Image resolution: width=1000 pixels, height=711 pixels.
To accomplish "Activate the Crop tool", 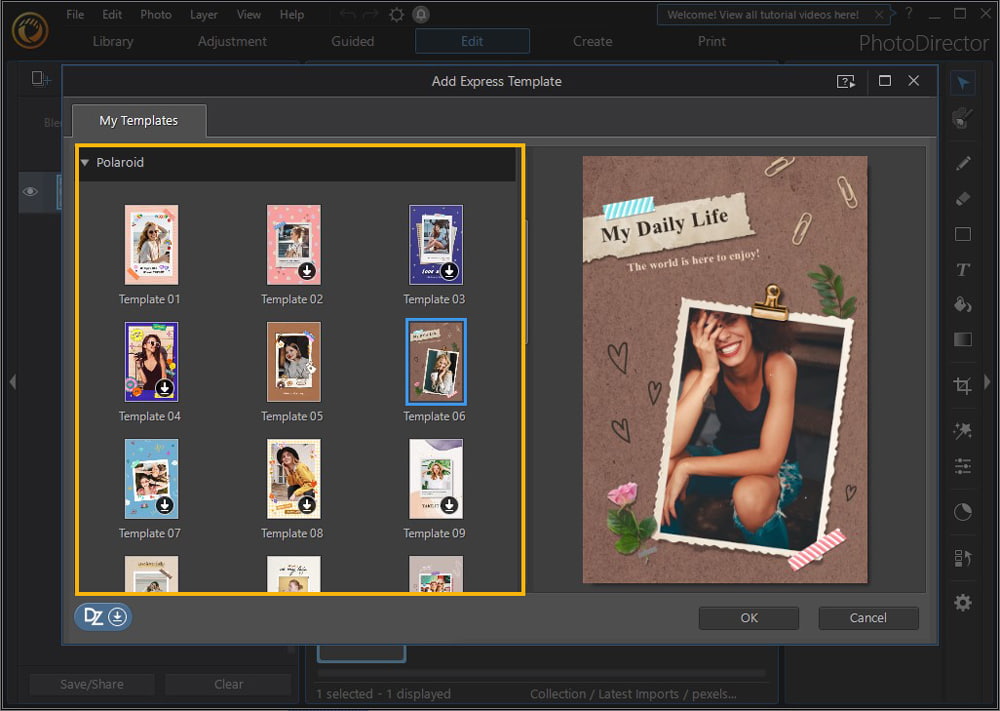I will 962,384.
